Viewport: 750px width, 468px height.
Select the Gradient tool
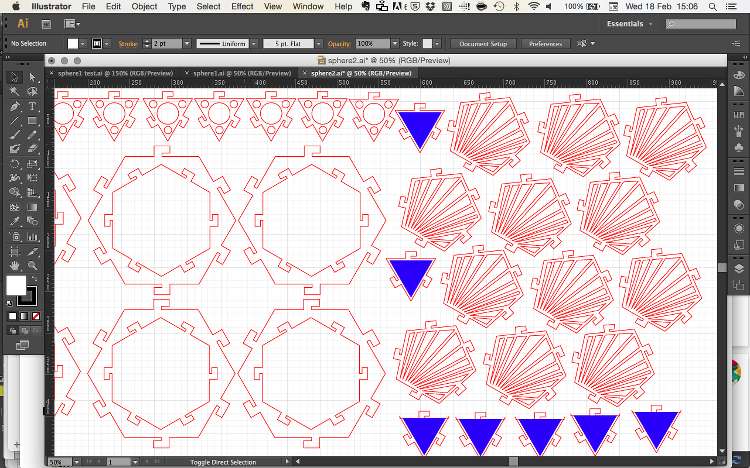pos(32,207)
